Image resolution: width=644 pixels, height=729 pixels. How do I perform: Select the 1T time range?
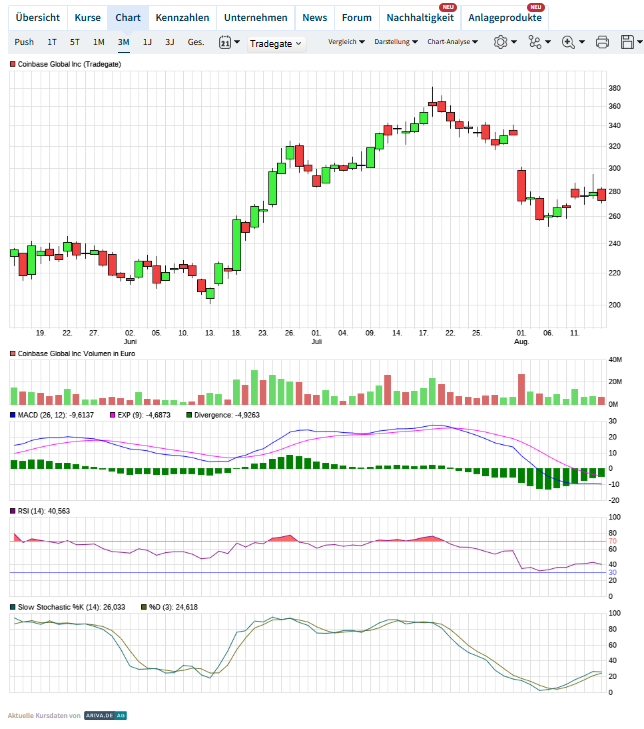52,42
